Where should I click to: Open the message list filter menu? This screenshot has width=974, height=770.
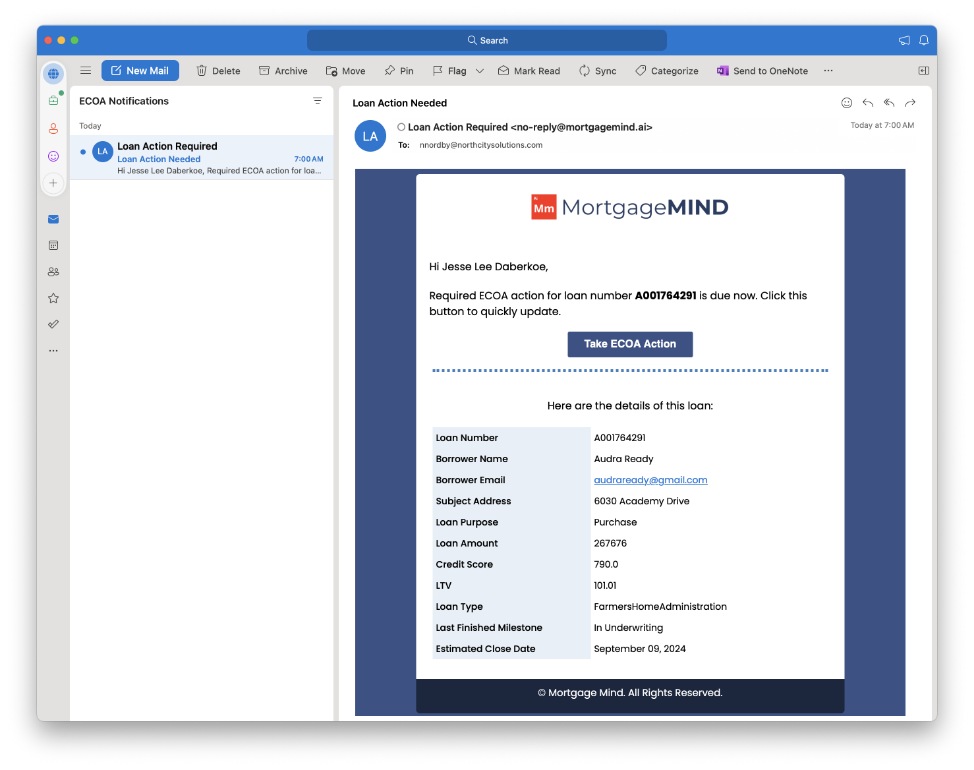pos(318,101)
